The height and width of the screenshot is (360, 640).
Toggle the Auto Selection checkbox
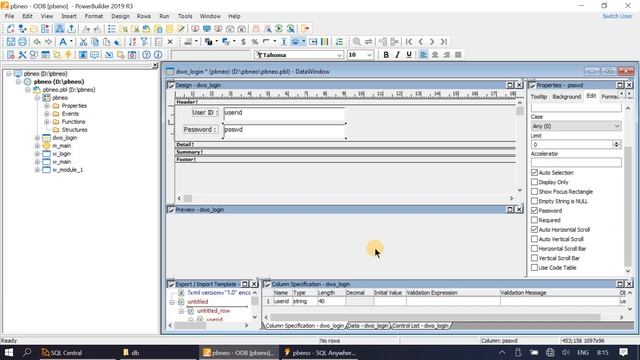click(x=534, y=173)
